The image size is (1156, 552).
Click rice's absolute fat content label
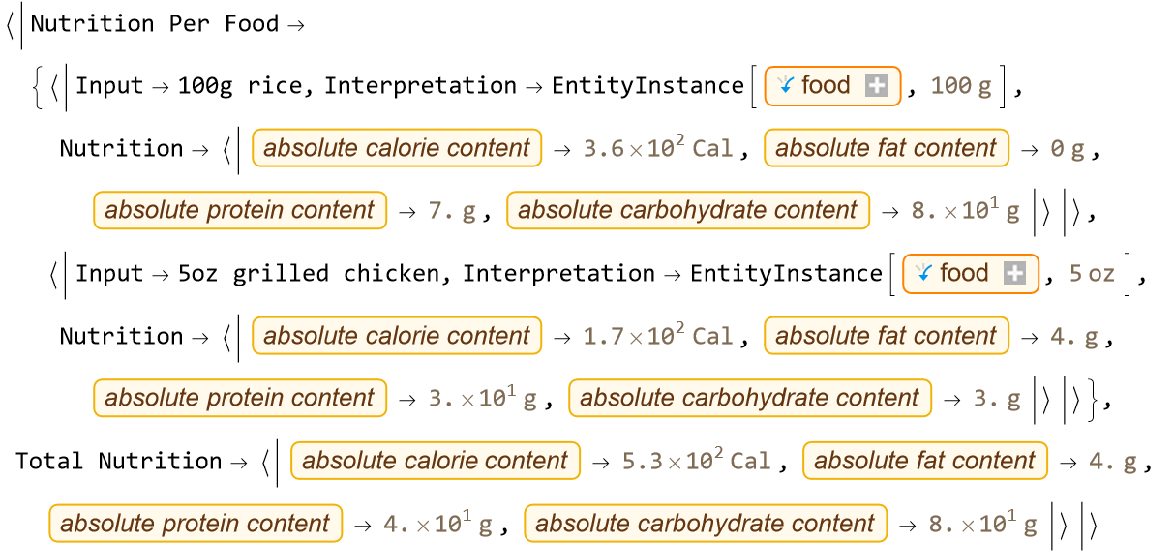pyautogui.click(x=886, y=149)
